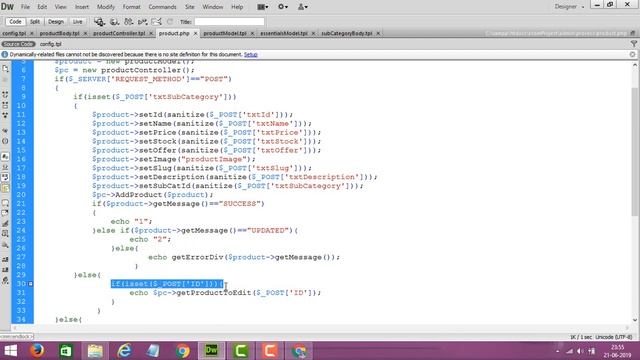Switch to the productBody.tpl tab

pyautogui.click(x=60, y=33)
